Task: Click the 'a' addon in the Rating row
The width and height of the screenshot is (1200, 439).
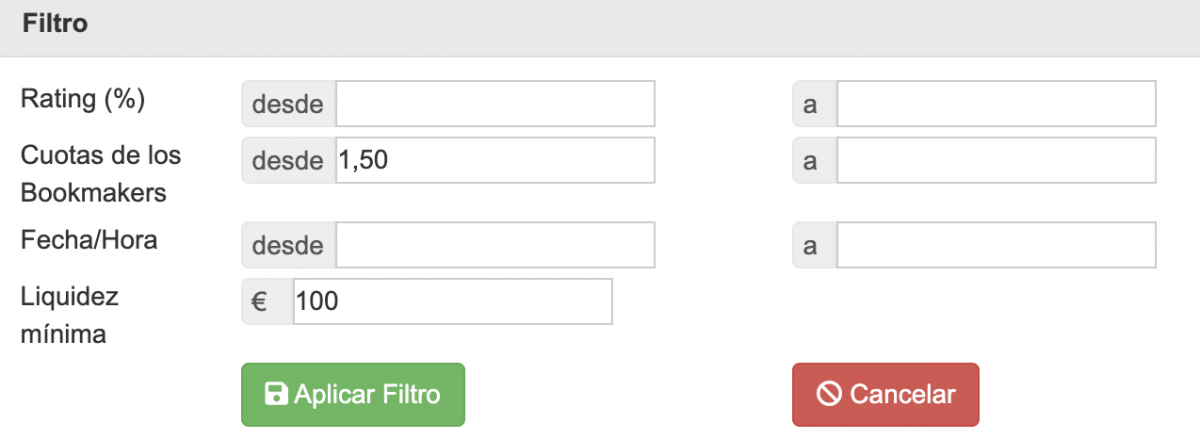Action: point(814,104)
